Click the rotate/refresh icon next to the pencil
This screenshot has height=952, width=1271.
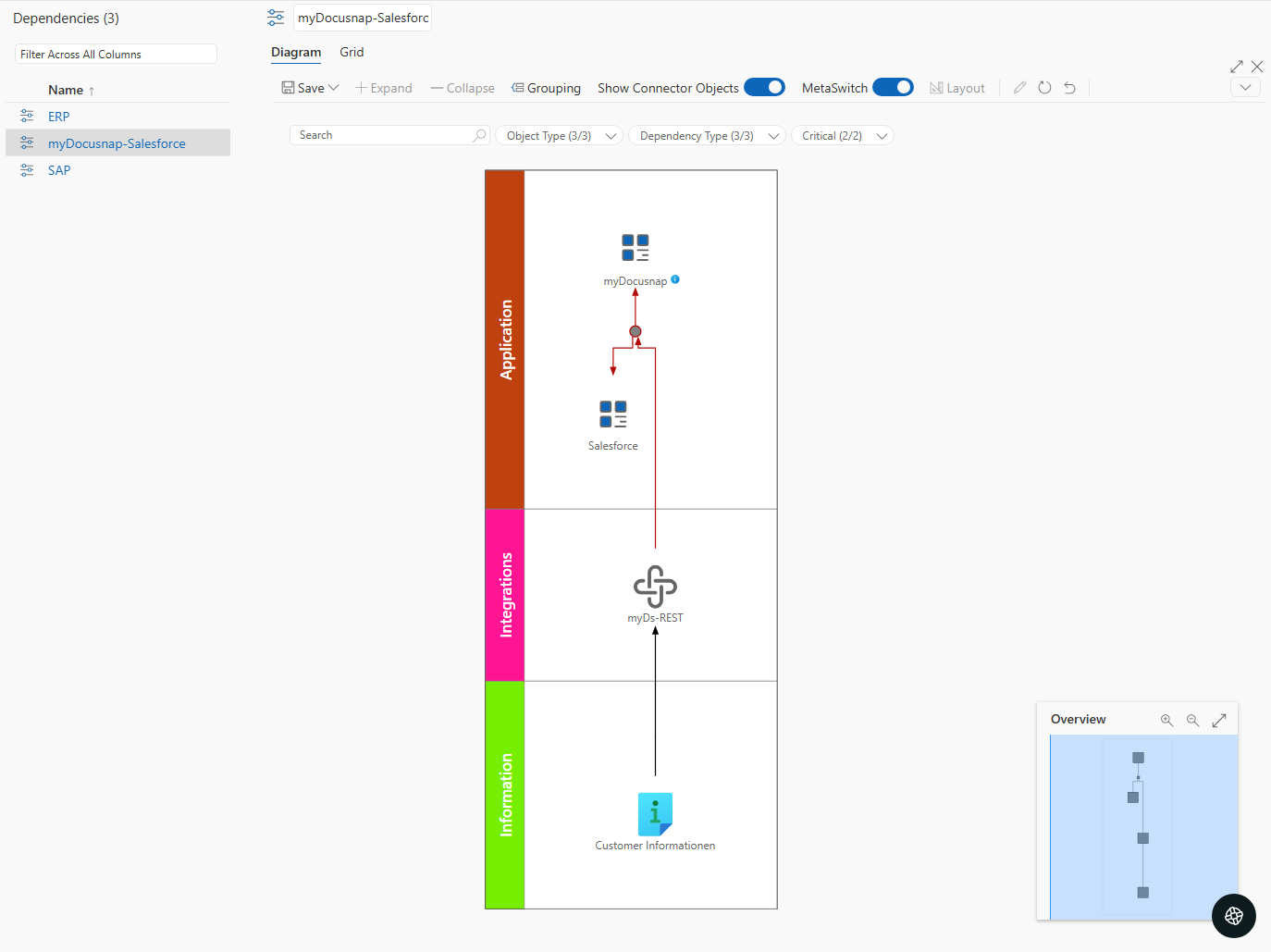[x=1044, y=87]
